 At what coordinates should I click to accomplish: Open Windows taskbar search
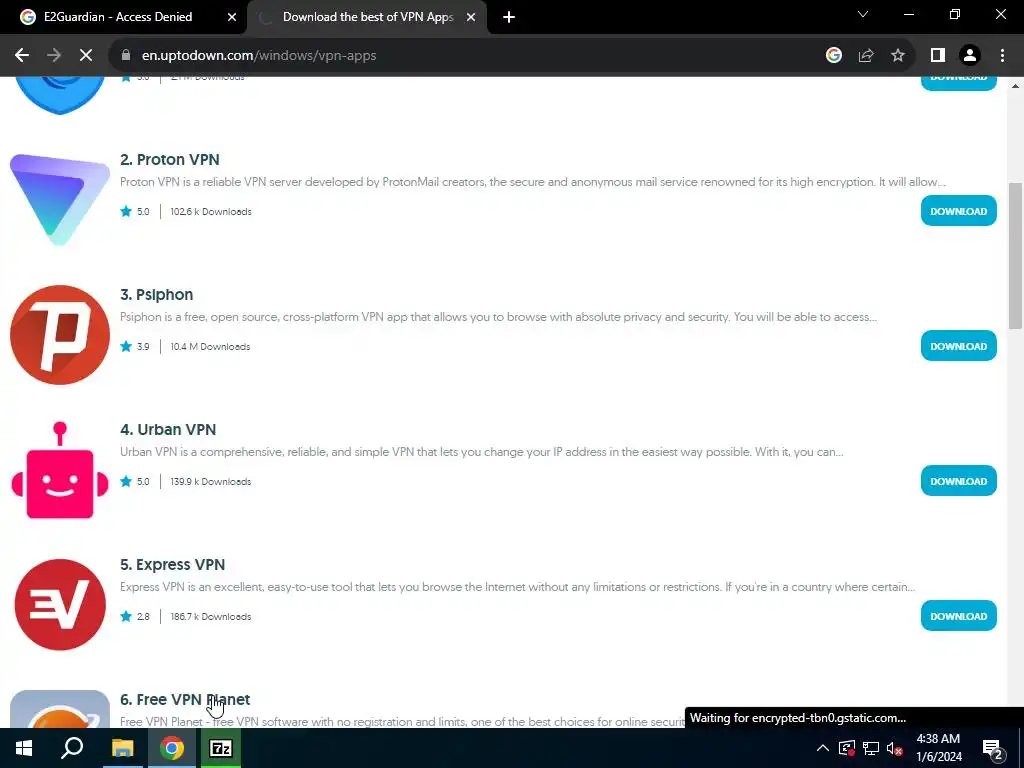tap(72, 748)
